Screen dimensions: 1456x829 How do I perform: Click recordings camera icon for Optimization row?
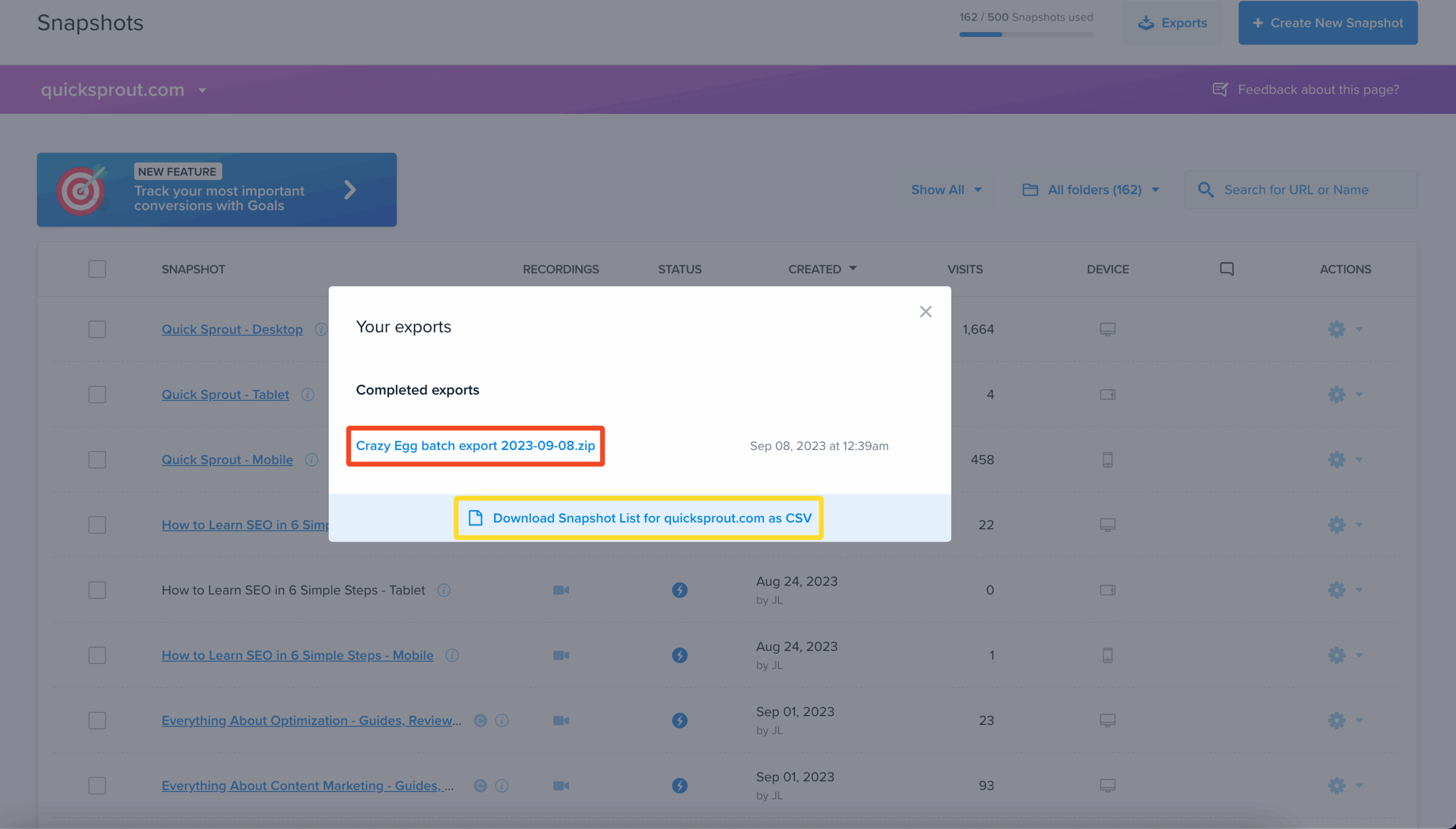point(561,720)
